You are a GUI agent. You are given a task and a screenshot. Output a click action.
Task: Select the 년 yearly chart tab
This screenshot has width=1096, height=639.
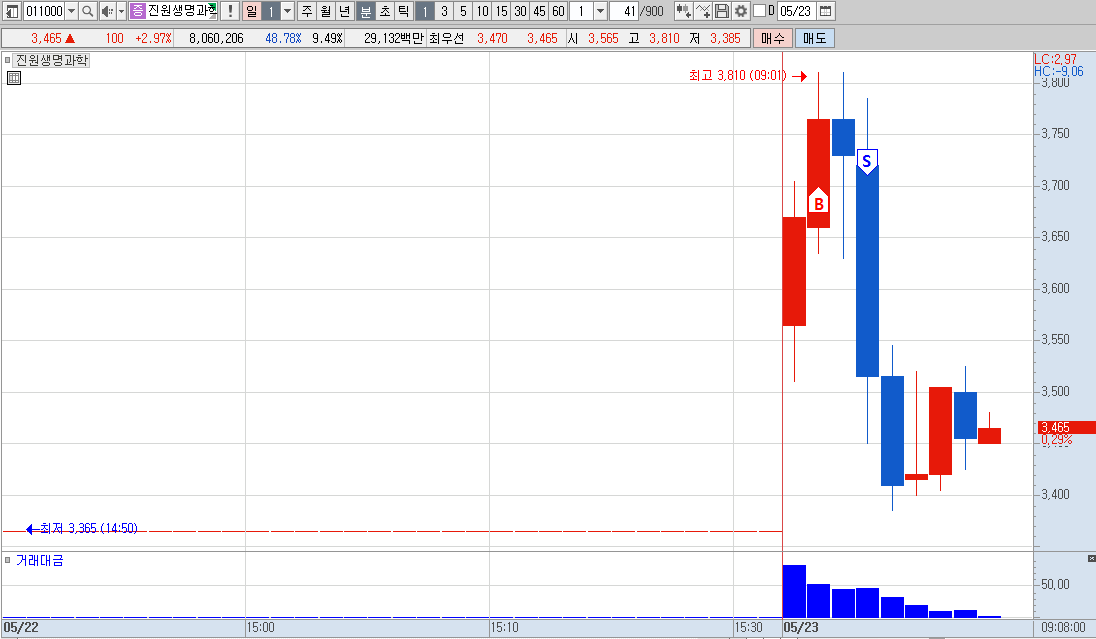[x=345, y=11]
